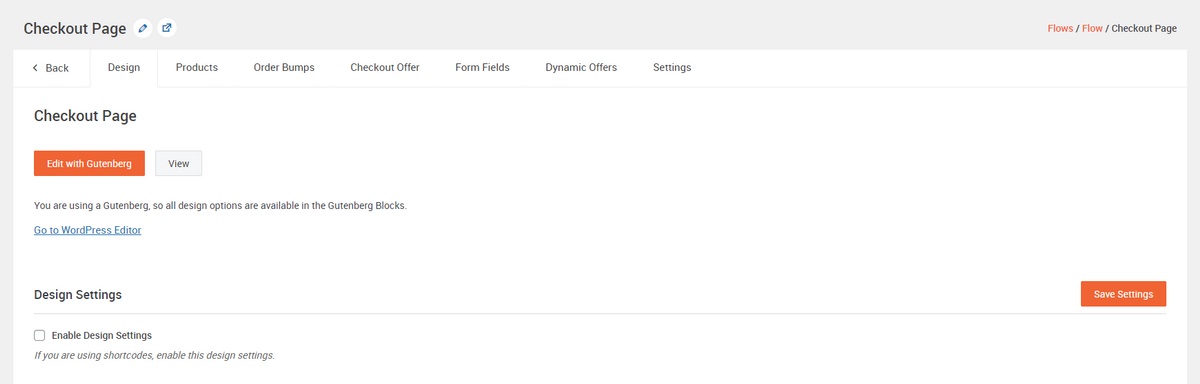This screenshot has width=1200, height=384.
Task: Click the Save Settings button
Action: [1123, 294]
